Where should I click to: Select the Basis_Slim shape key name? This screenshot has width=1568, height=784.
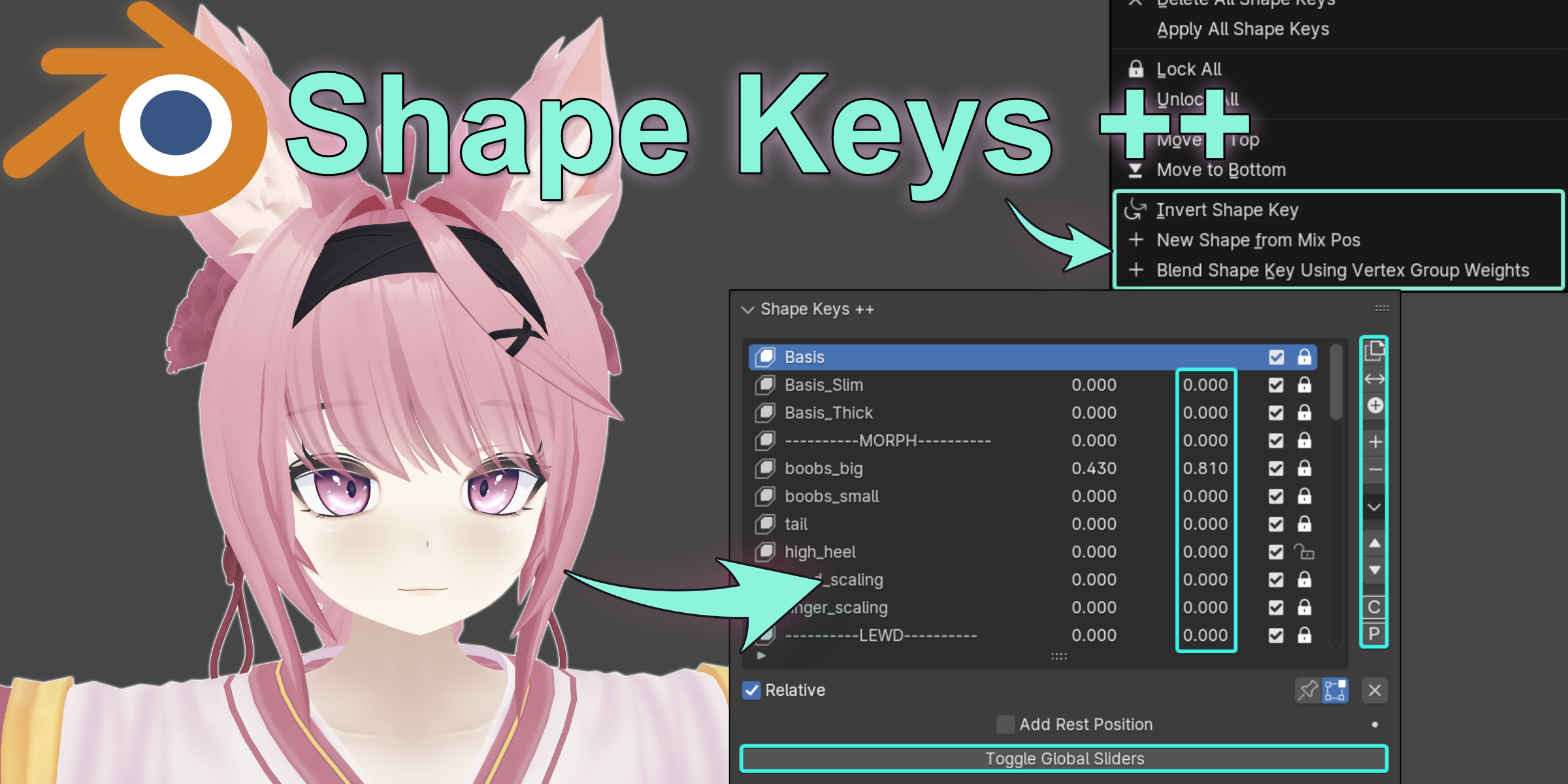[x=824, y=385]
